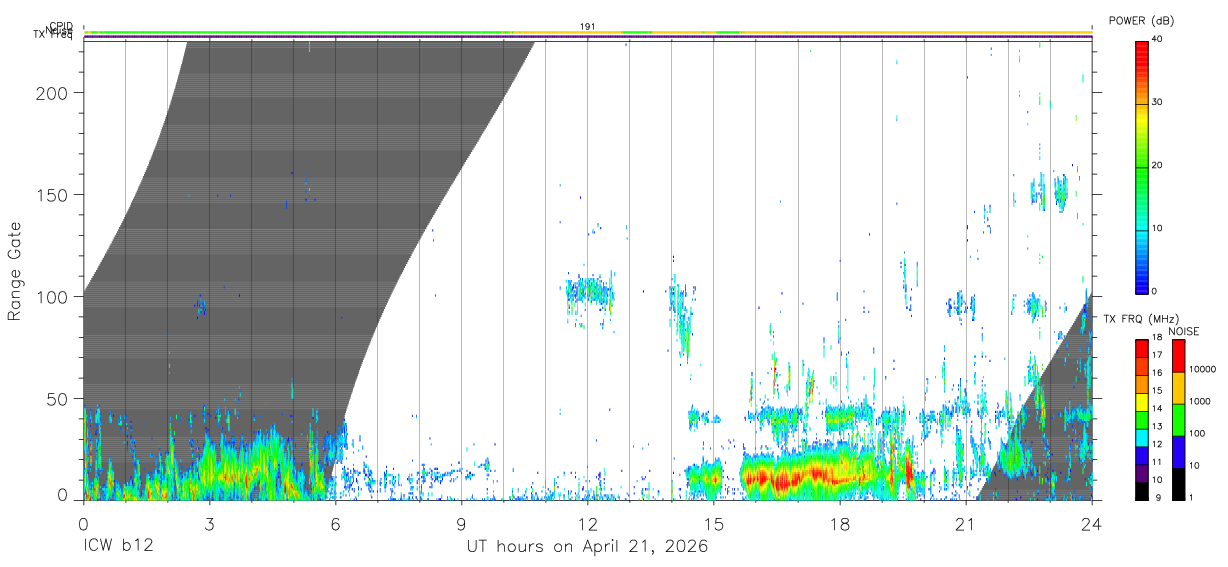1228x567 pixels.
Task: Pick the black block in NOISE colorbar
Action: (x=1179, y=483)
